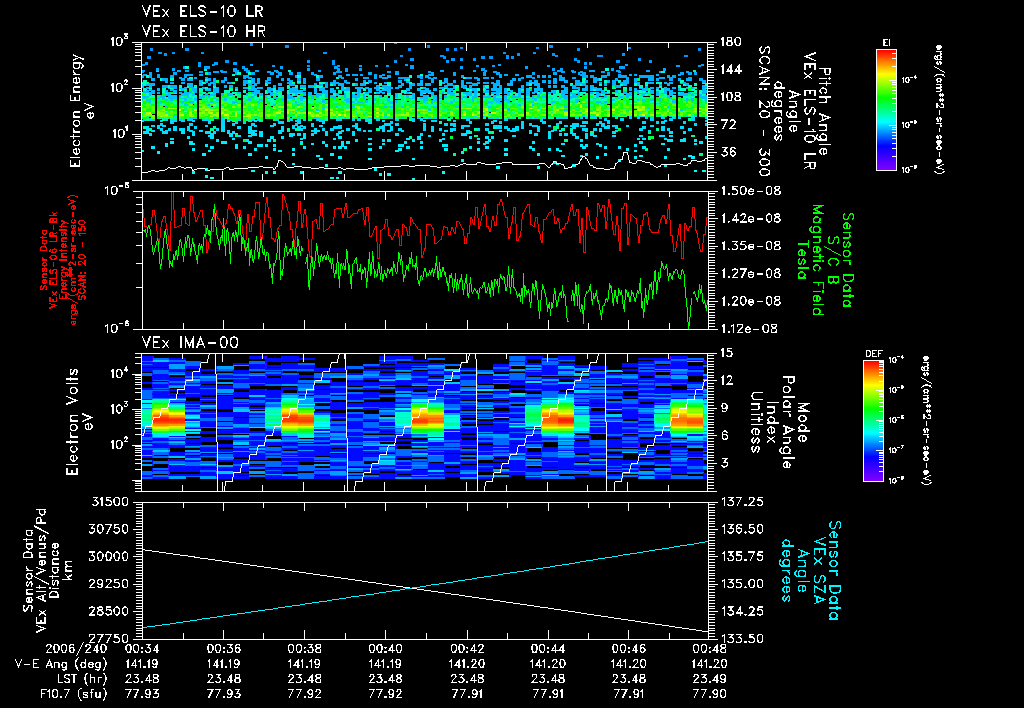Click where altitude and SZA lines cross
The width and height of the screenshot is (1024, 708).
pyautogui.click(x=411, y=588)
